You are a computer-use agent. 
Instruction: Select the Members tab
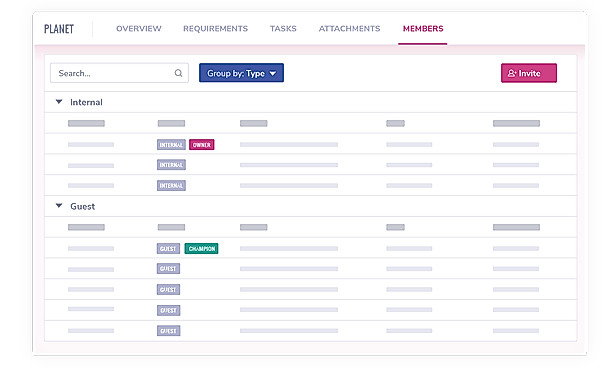pos(423,29)
